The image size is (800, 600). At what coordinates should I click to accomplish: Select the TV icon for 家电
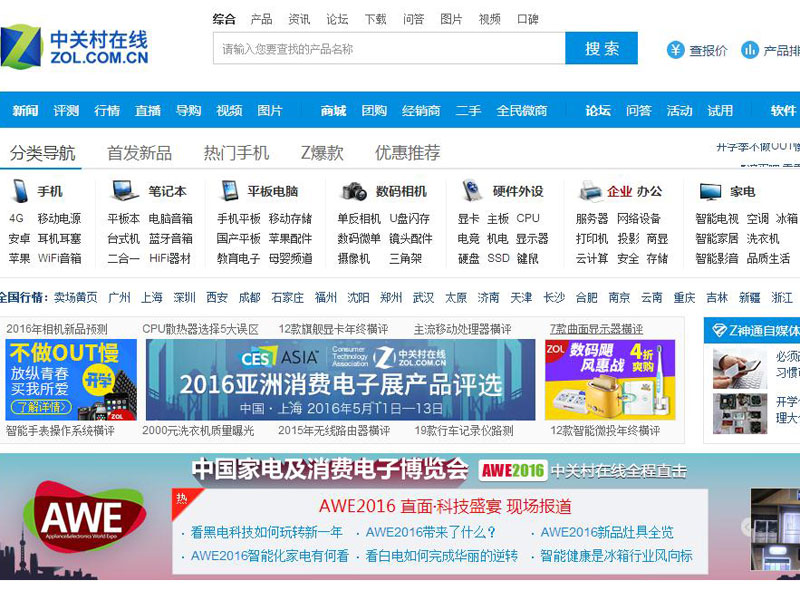(x=710, y=192)
